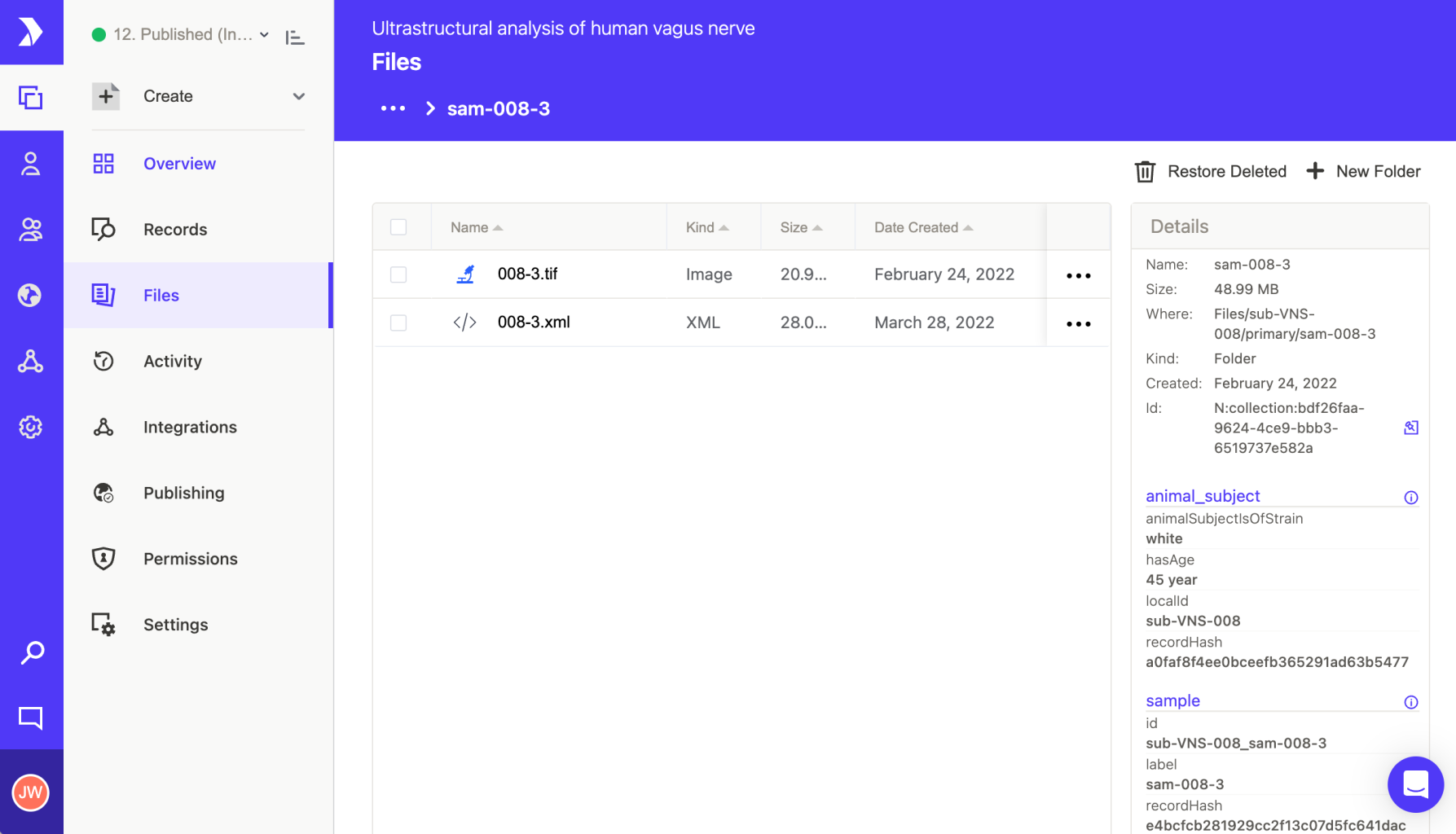Click the code icon for 008-3.xml

tap(465, 323)
